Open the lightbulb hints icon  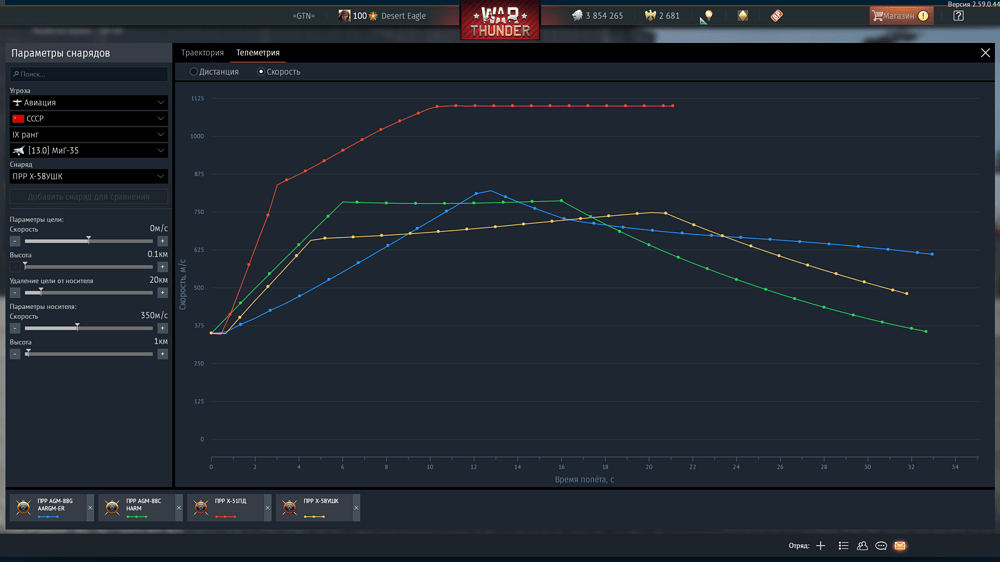(706, 17)
